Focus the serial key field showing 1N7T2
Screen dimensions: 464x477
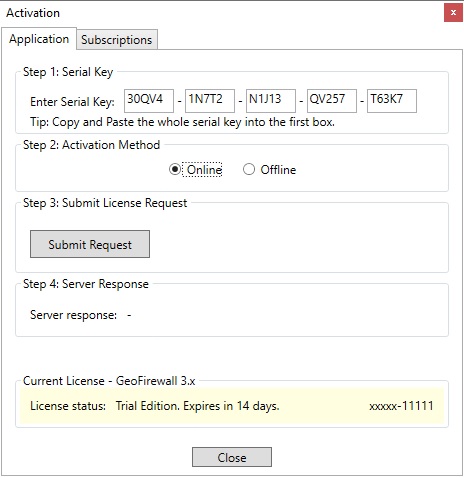click(x=210, y=101)
